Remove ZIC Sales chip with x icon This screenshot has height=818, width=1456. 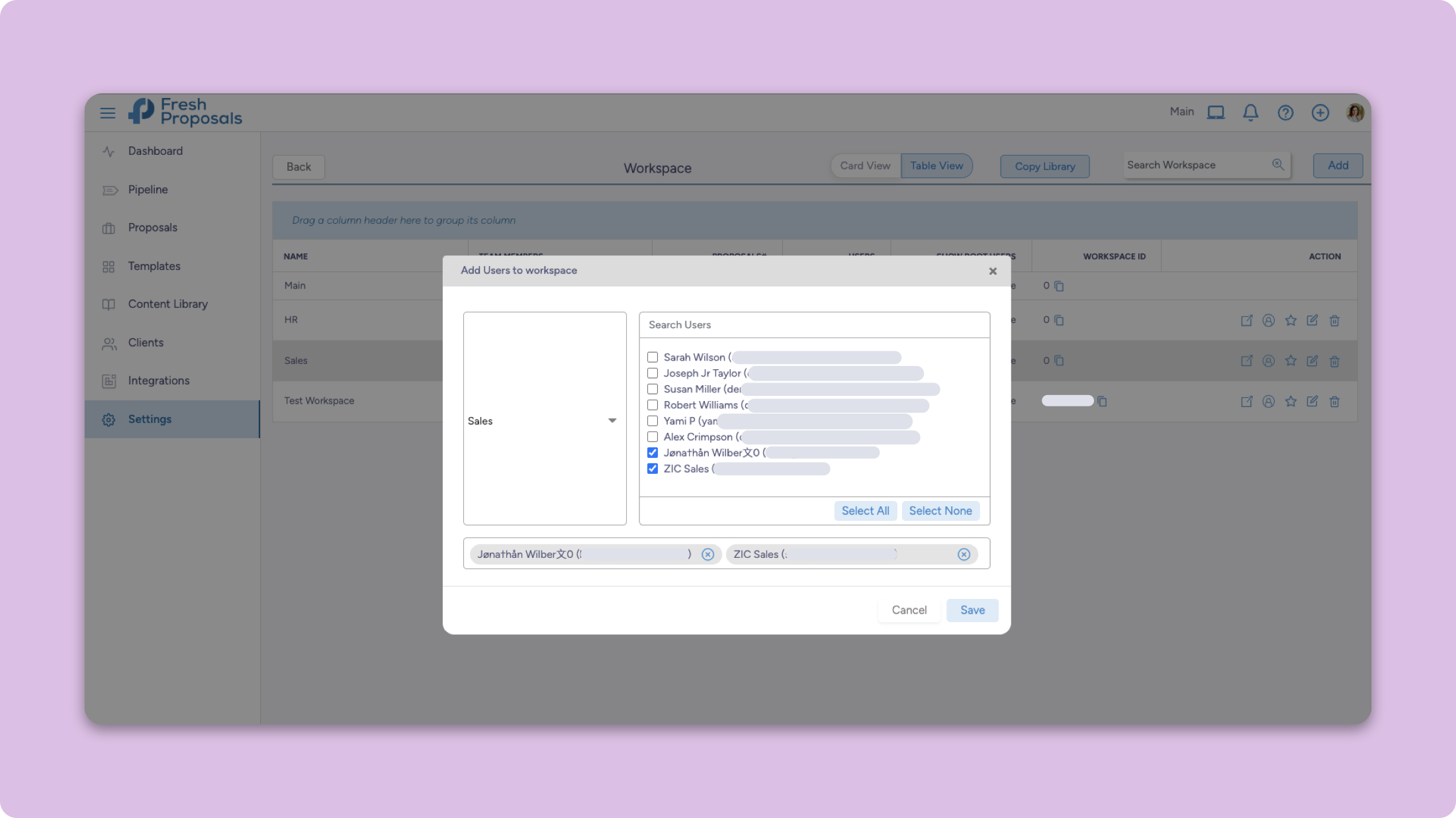pyautogui.click(x=964, y=555)
